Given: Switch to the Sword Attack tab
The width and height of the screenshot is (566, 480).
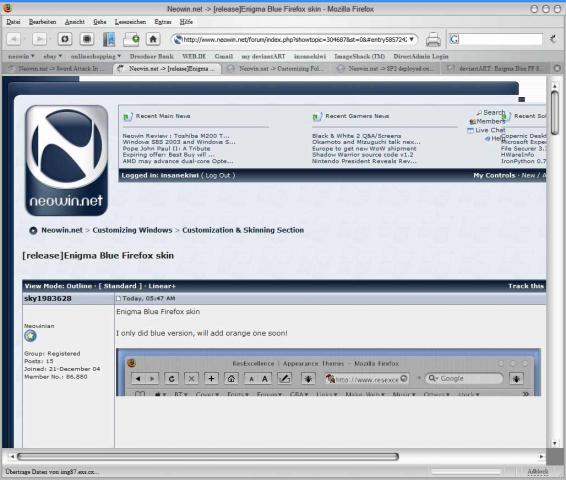Looking at the screenshot, I should (x=57, y=68).
